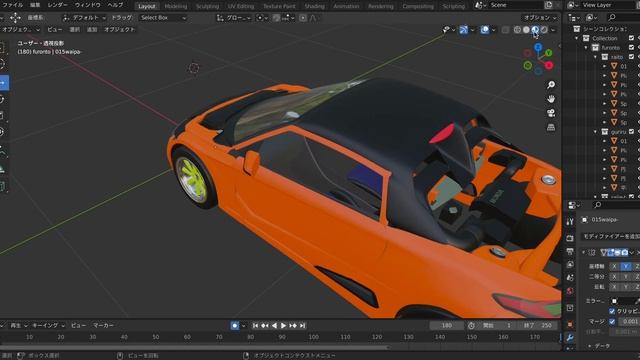The image size is (640, 360).
Task: Select material preview shading mode
Action: 535,30
